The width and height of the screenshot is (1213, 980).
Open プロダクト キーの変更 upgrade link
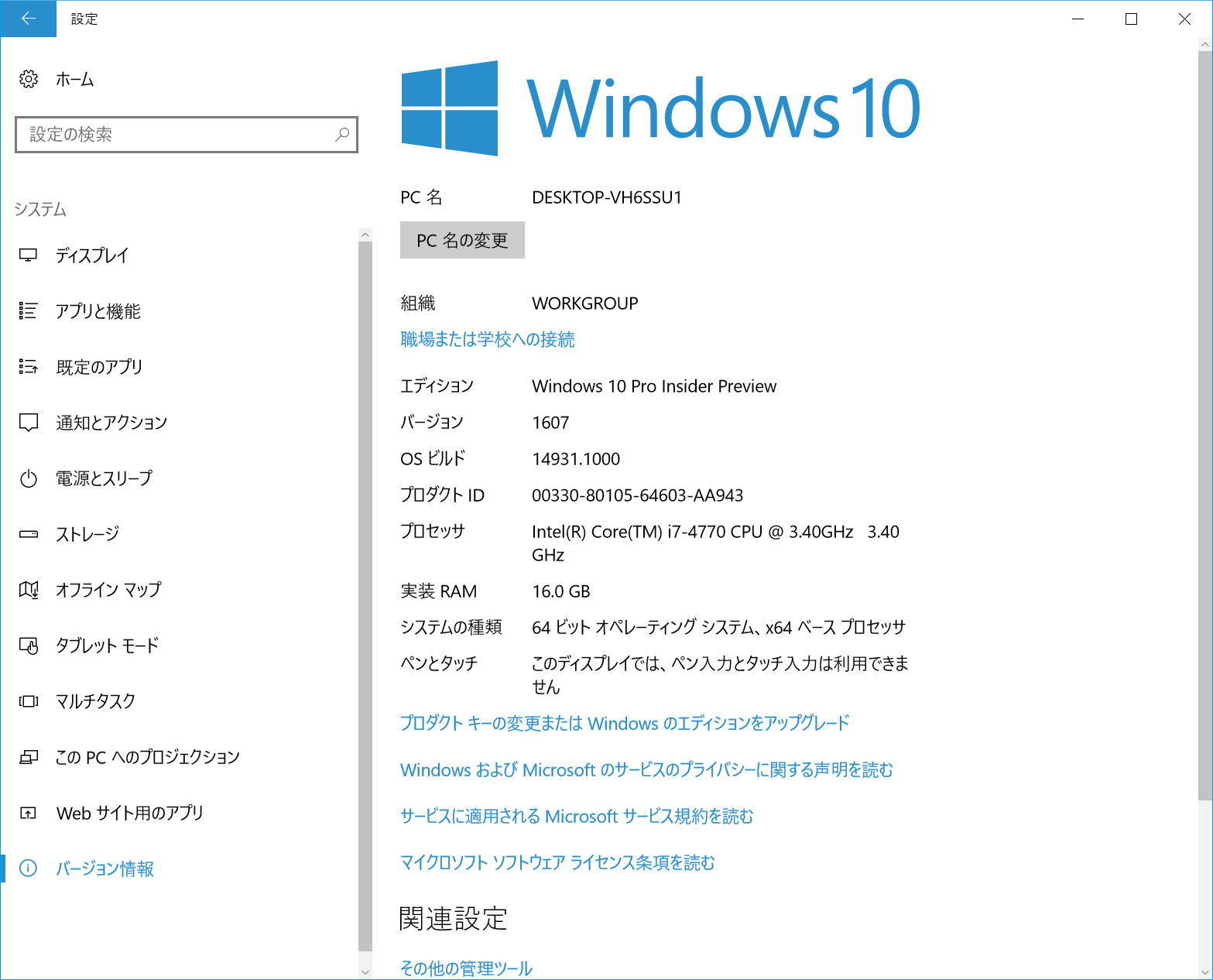tap(623, 723)
